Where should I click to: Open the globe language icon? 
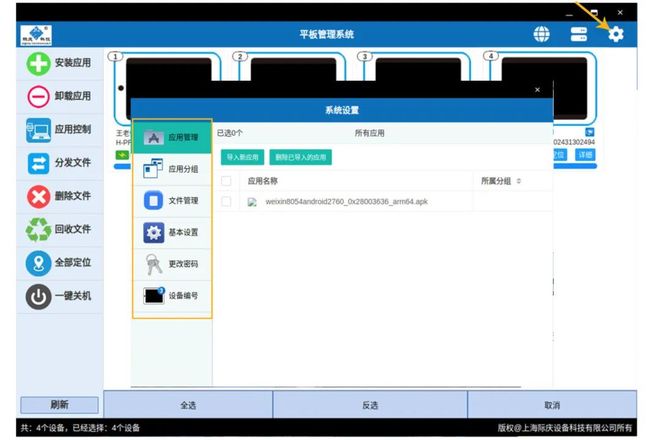[x=541, y=34]
